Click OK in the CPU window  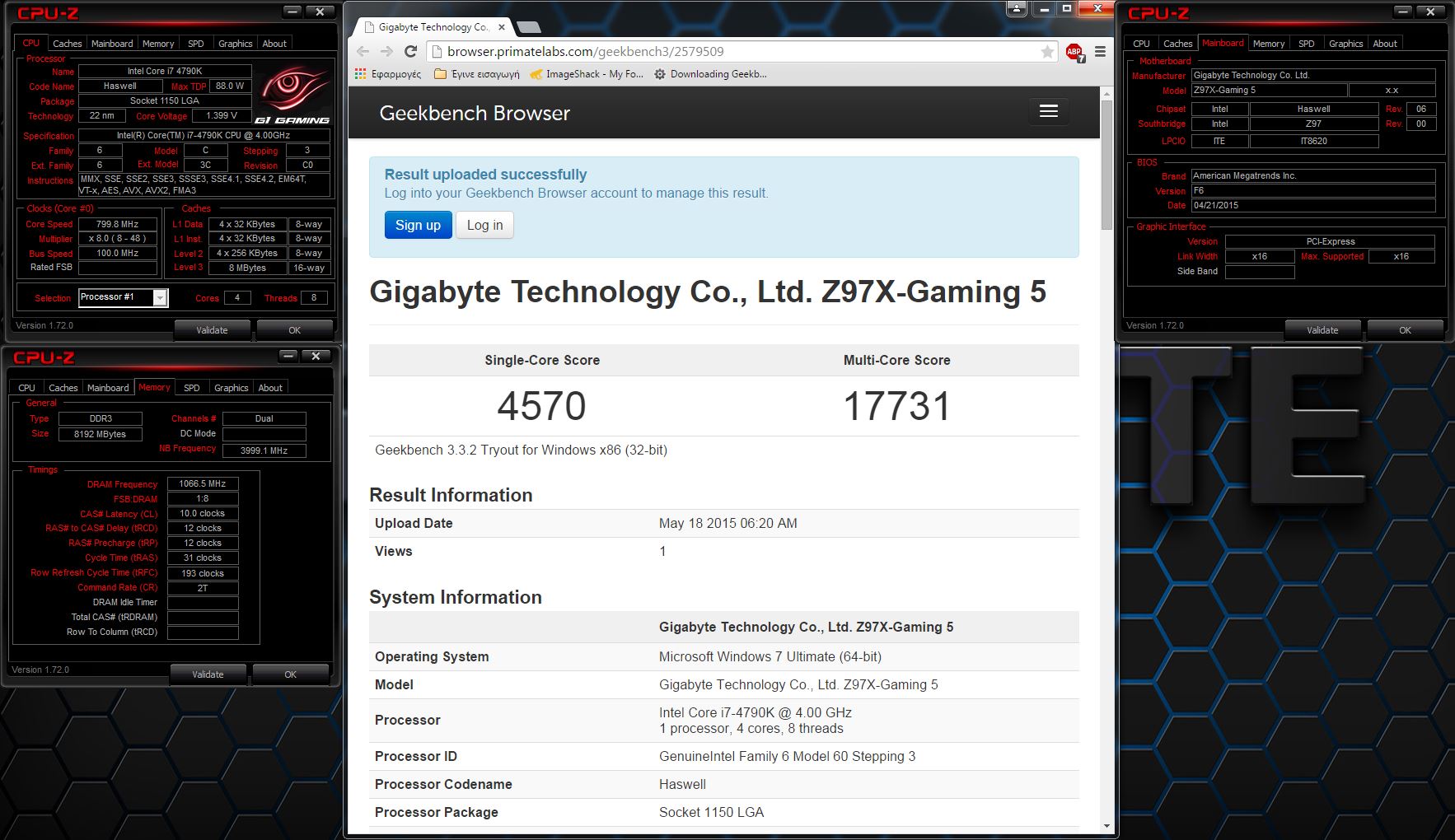[x=294, y=330]
